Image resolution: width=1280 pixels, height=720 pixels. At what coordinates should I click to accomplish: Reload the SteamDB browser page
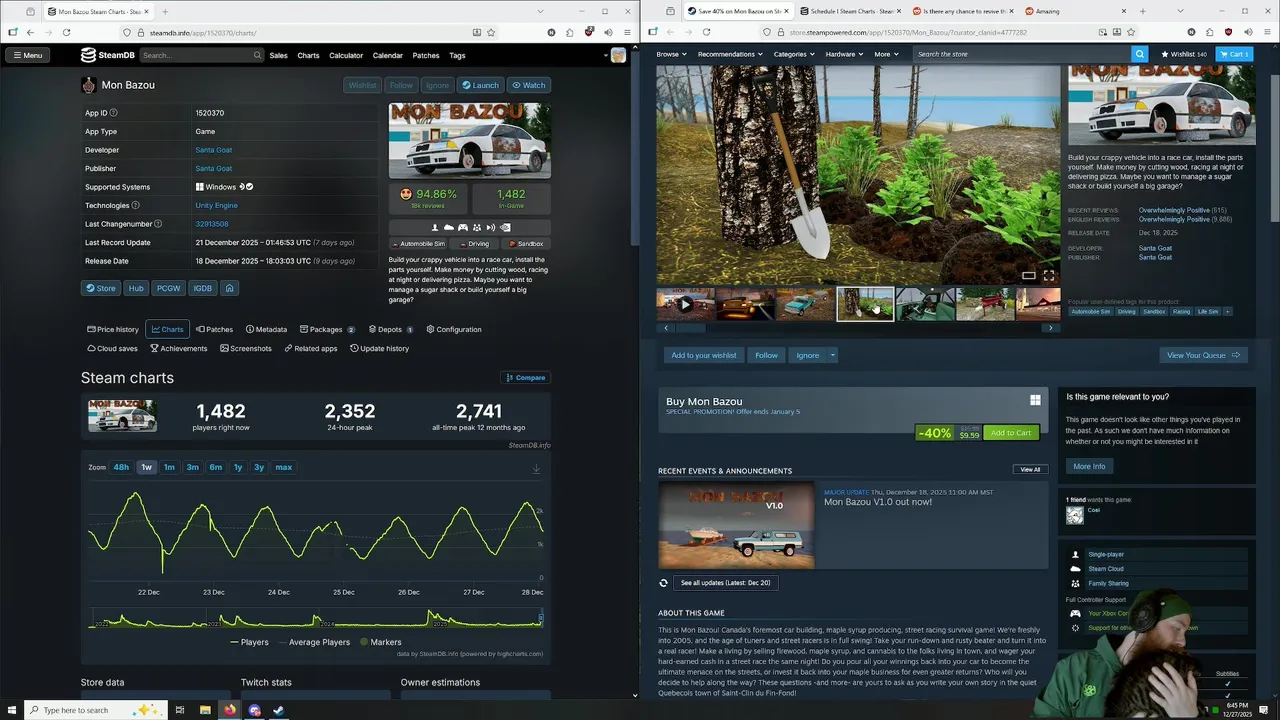(66, 32)
